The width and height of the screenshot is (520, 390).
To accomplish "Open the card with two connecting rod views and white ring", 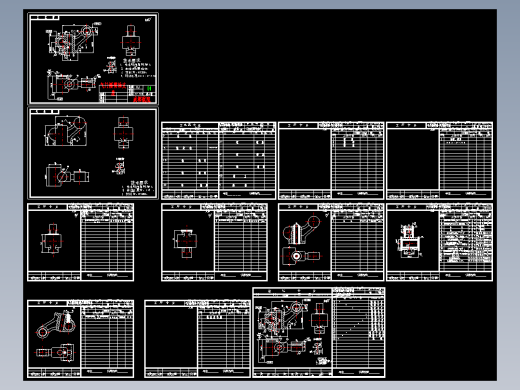I will pos(331,242).
